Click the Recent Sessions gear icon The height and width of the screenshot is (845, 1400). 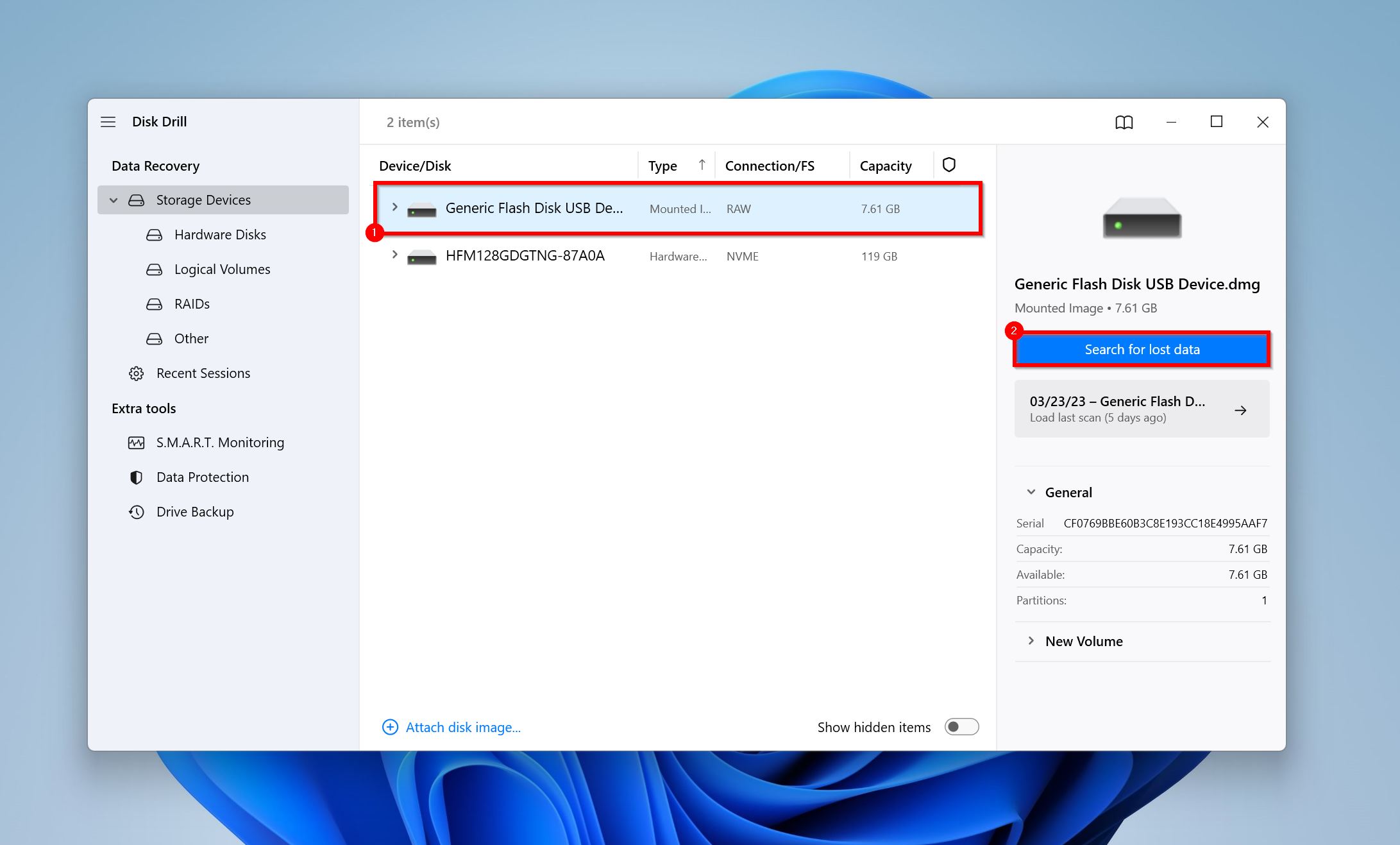(136, 373)
